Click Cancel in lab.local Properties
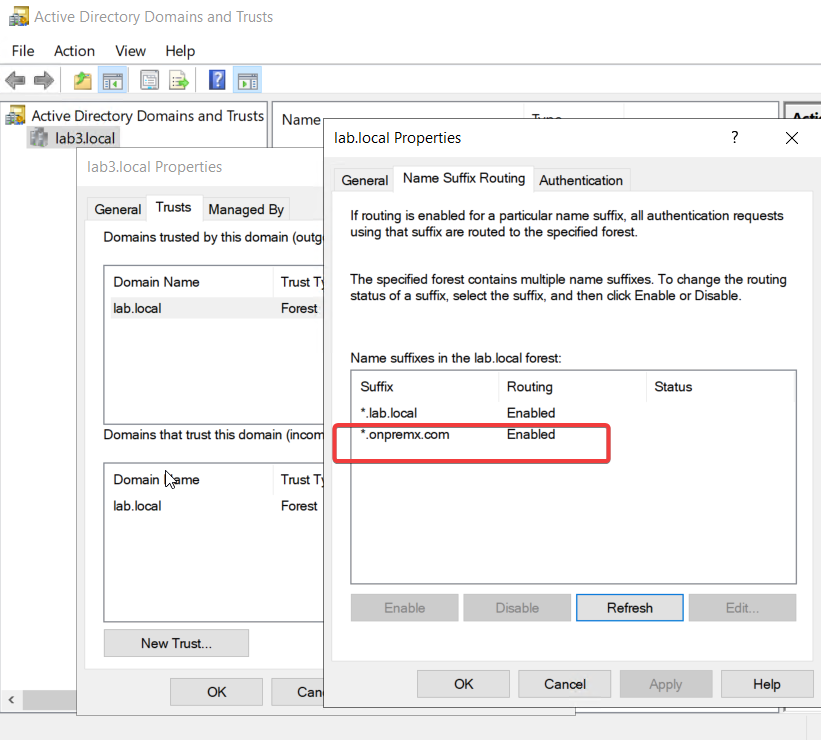Viewport: 821px width, 740px height. tap(564, 684)
